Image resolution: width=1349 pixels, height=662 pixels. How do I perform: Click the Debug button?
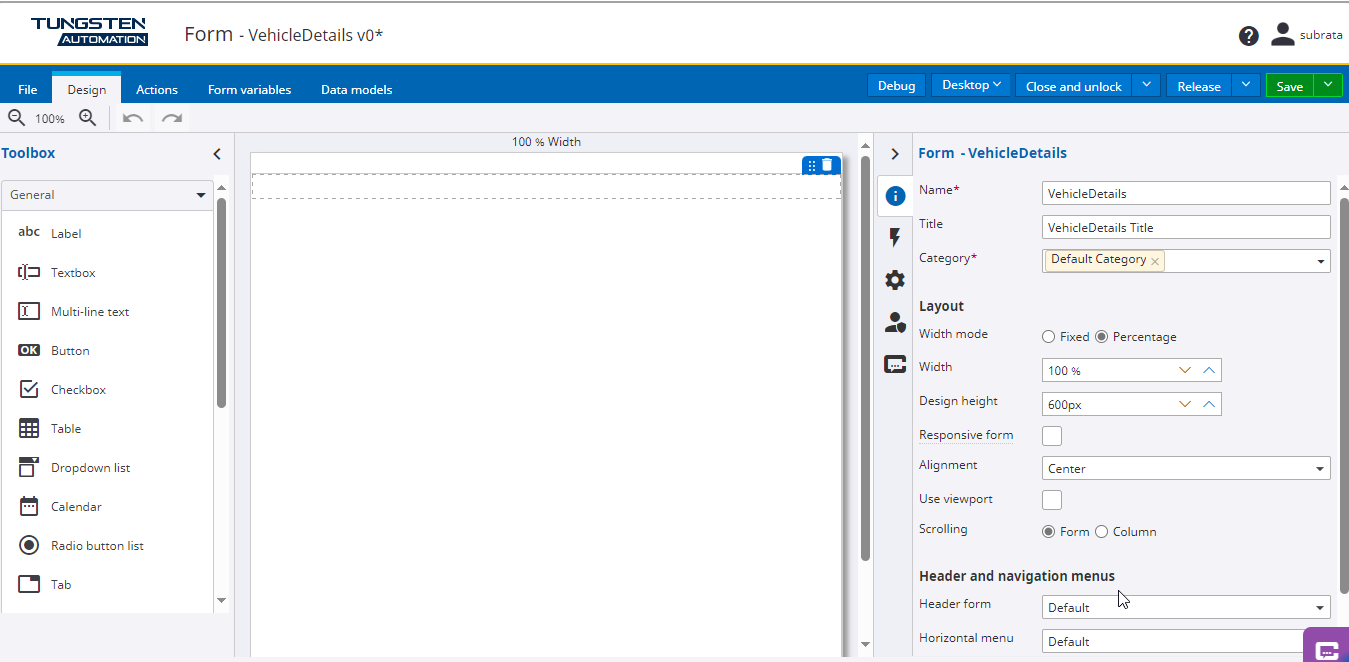[x=896, y=86]
